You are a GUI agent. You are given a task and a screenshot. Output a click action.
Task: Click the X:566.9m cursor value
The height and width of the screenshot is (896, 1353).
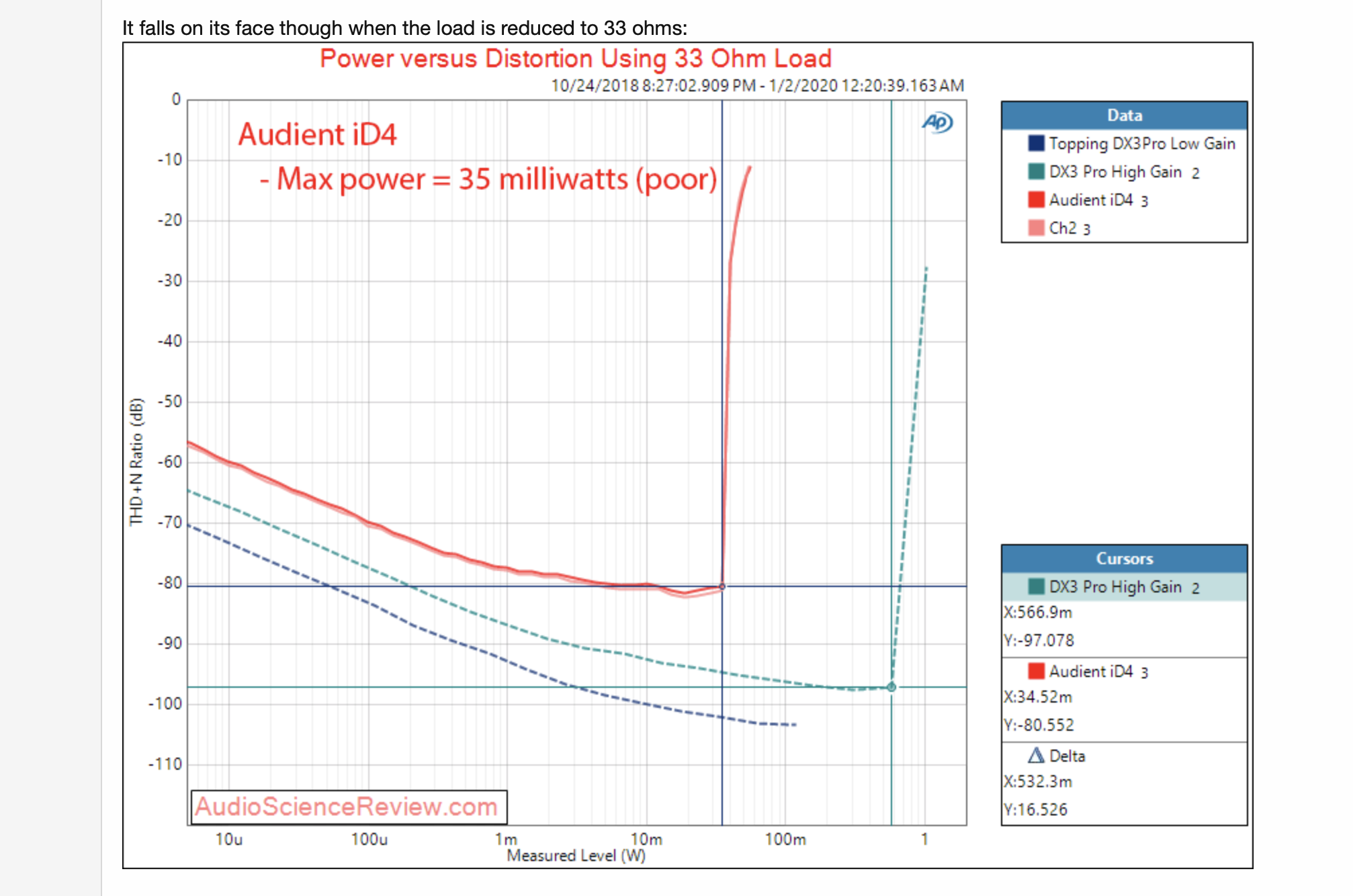coord(1038,613)
